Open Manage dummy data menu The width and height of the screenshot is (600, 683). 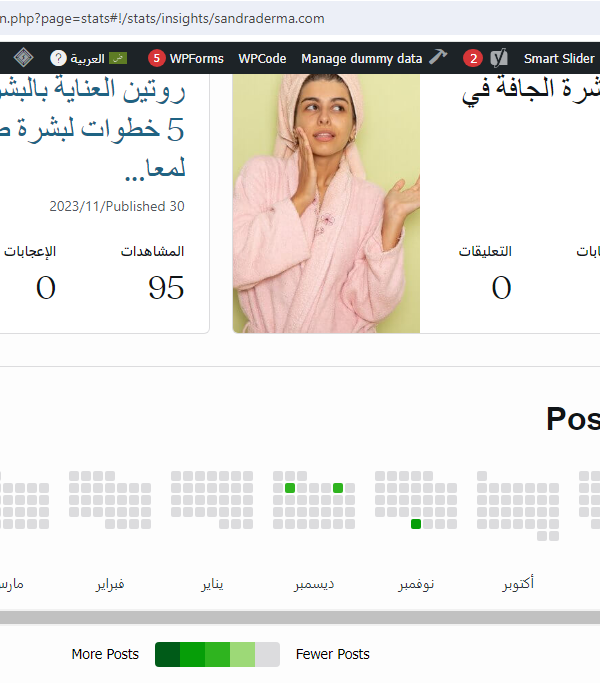coord(362,58)
